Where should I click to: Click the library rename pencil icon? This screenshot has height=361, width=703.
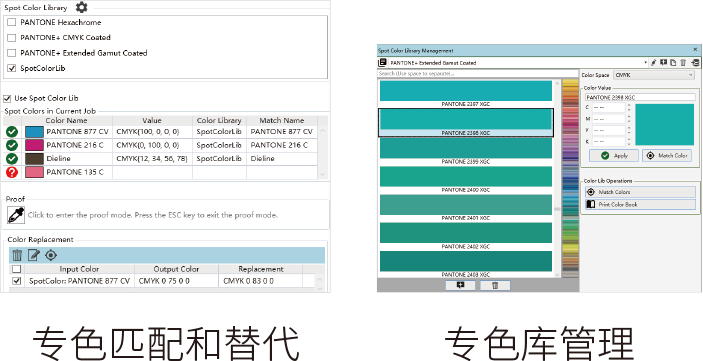click(653, 63)
